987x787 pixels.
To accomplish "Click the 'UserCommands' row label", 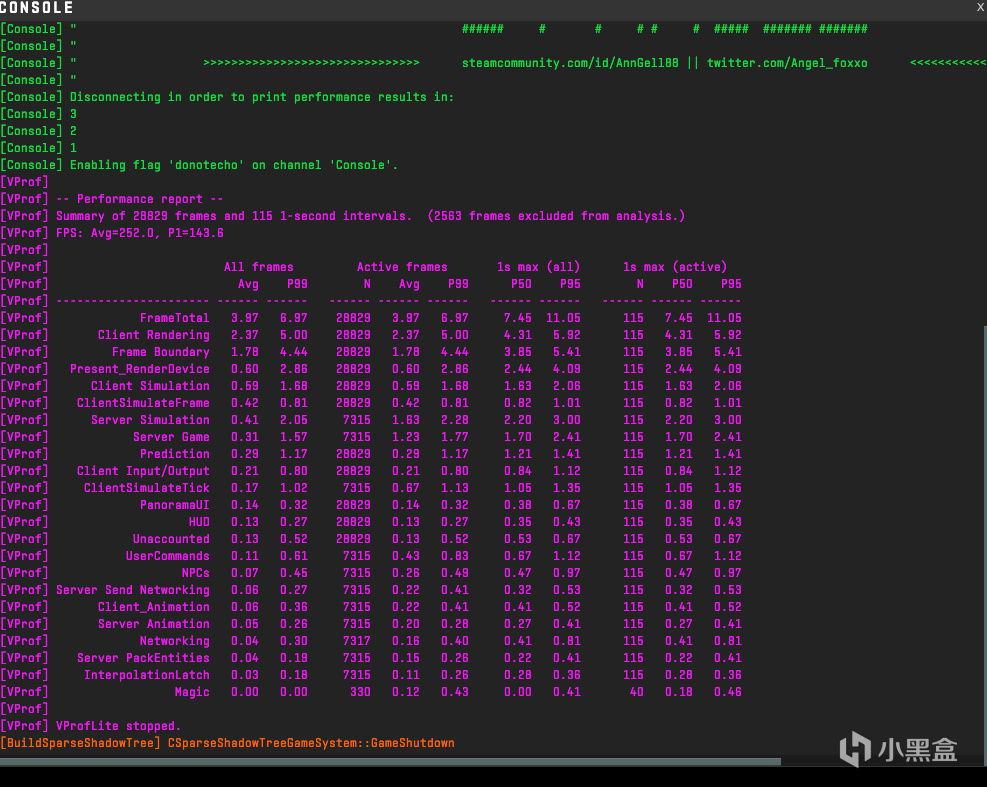I will pos(167,556).
